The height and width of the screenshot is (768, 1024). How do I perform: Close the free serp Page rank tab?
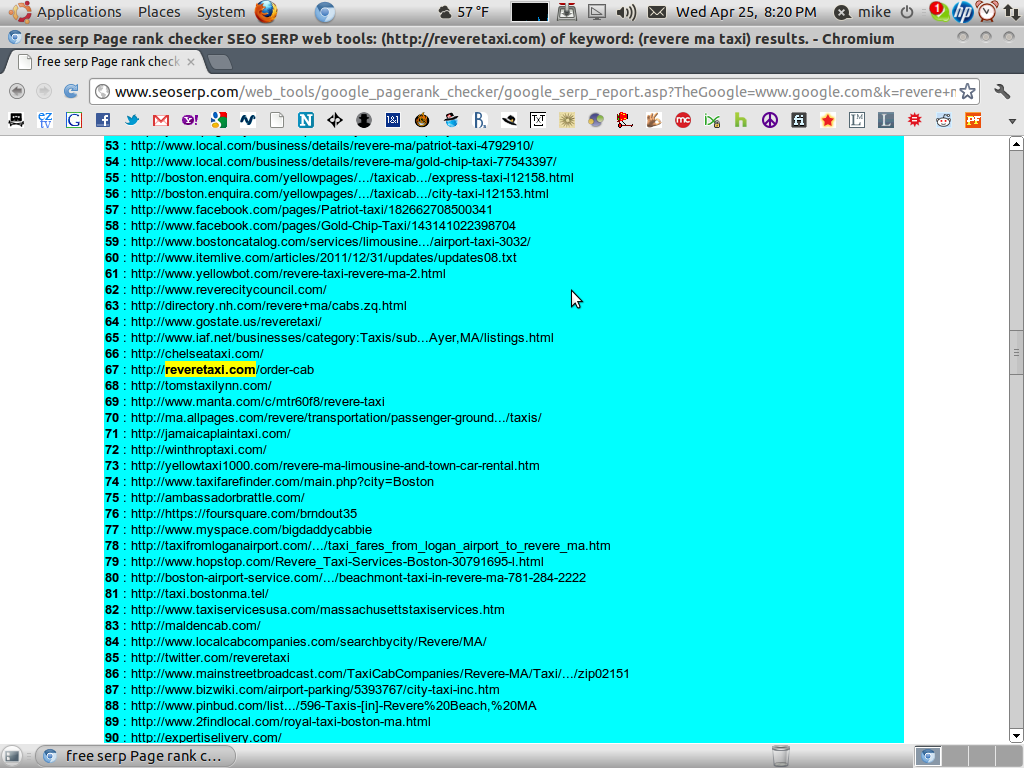(x=191, y=61)
